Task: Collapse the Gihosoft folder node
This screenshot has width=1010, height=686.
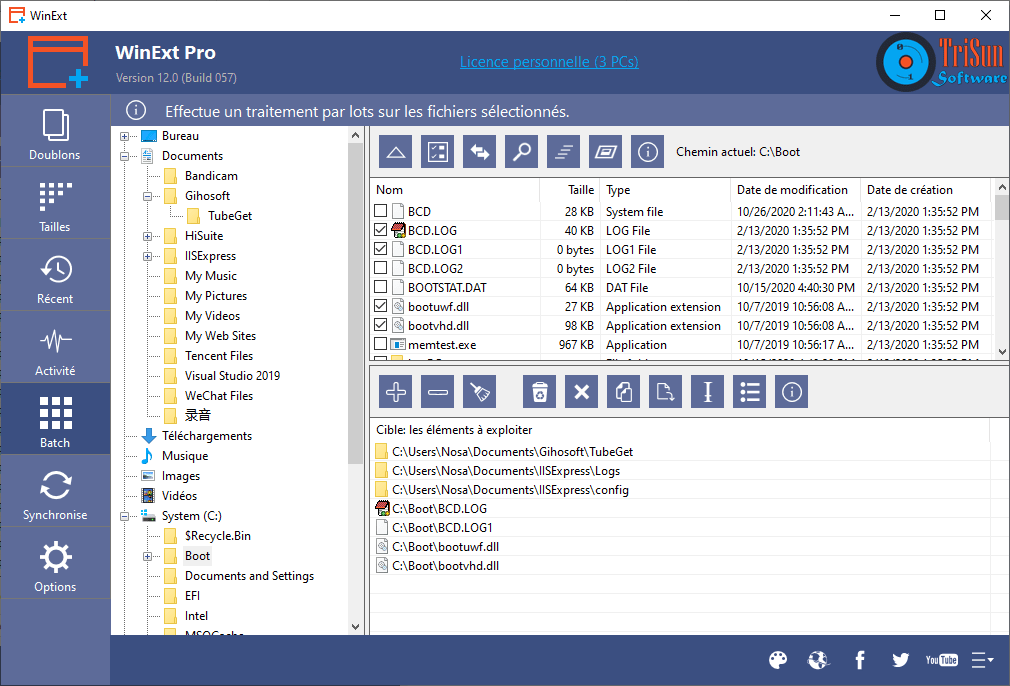Action: (x=148, y=196)
